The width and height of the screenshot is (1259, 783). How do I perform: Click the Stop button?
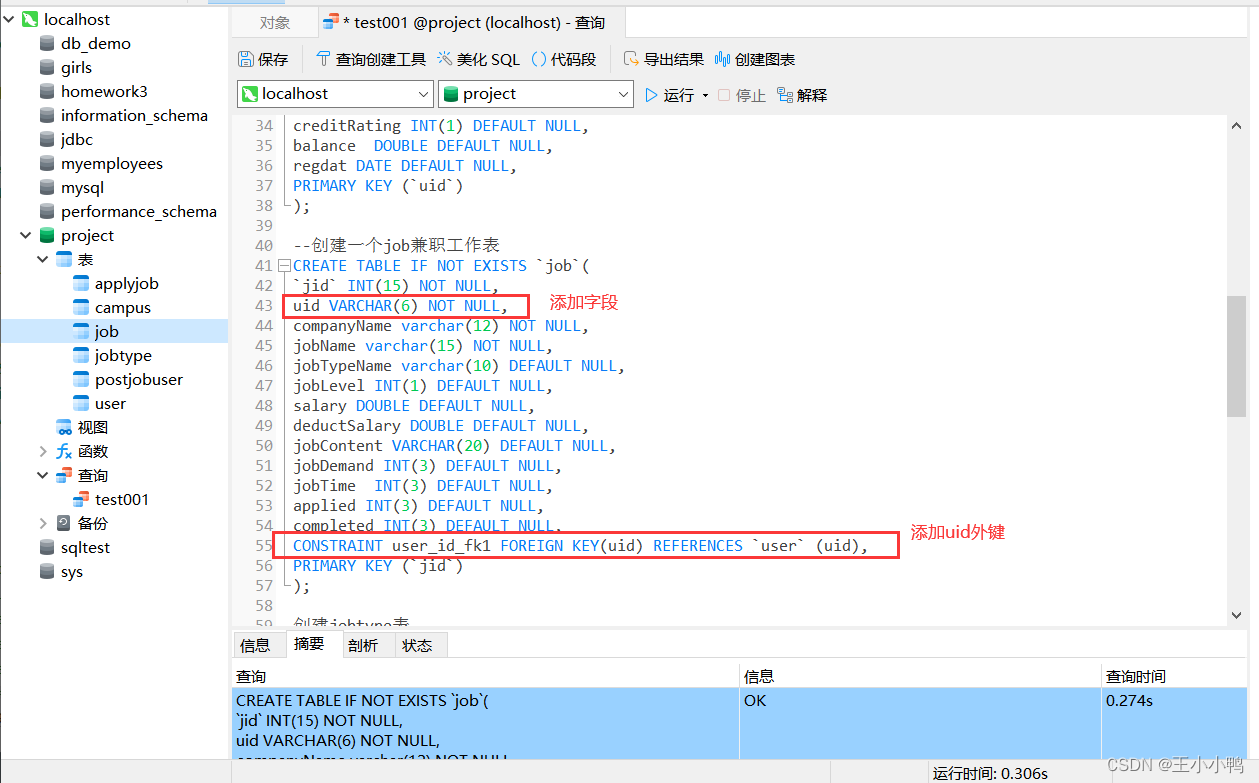[741, 95]
